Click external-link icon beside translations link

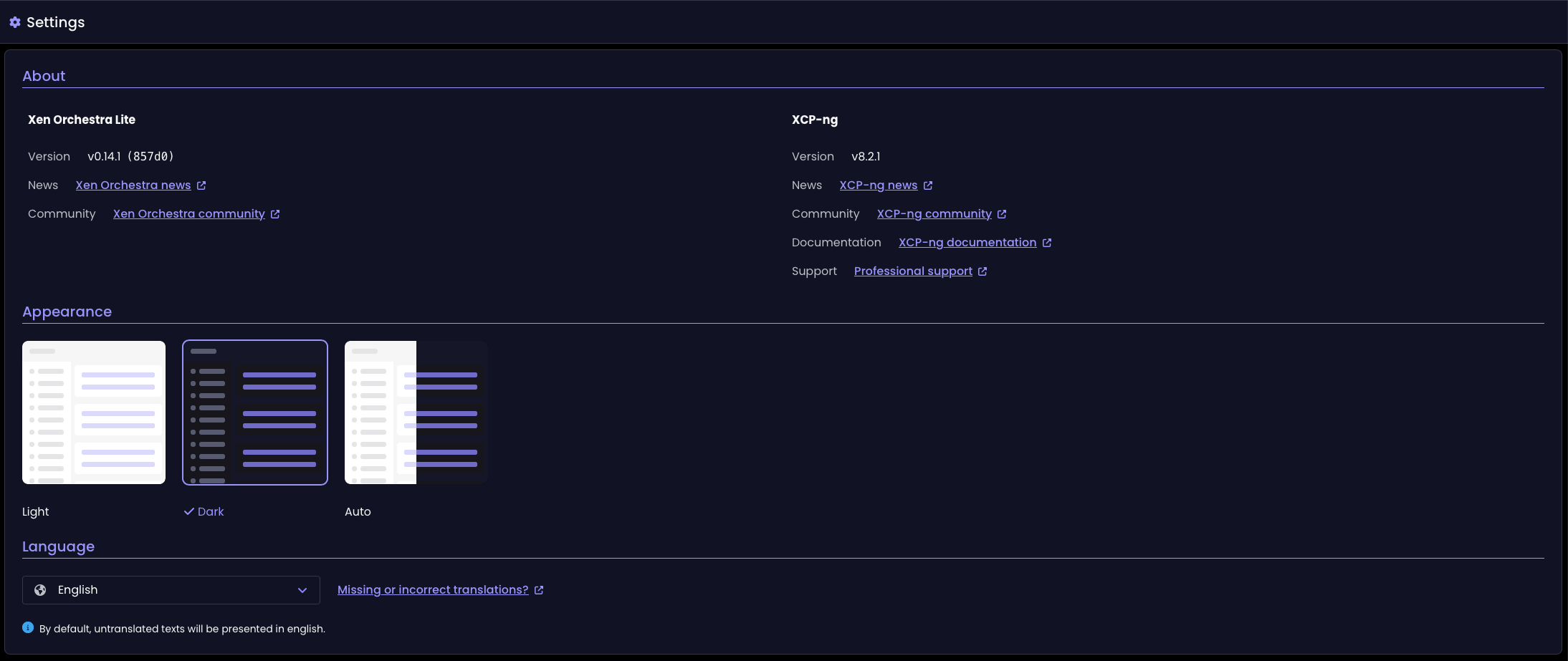pyautogui.click(x=539, y=590)
